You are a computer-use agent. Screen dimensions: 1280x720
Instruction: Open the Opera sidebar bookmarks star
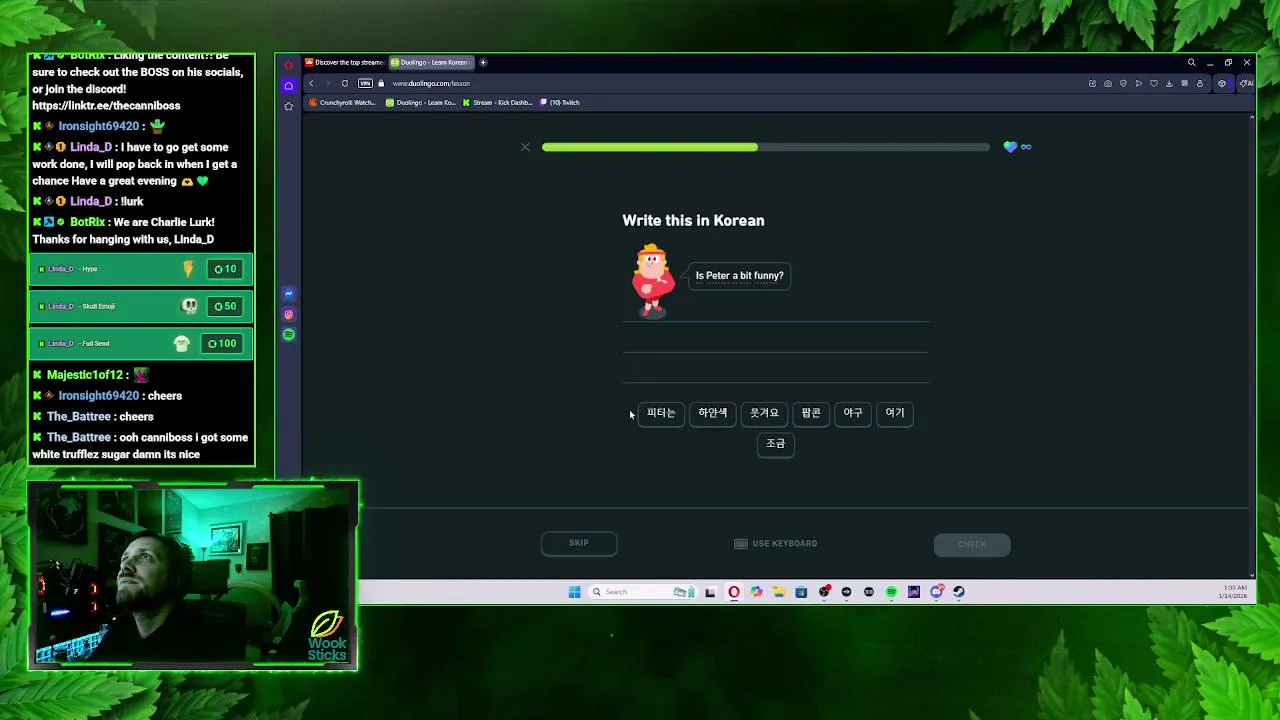click(289, 106)
